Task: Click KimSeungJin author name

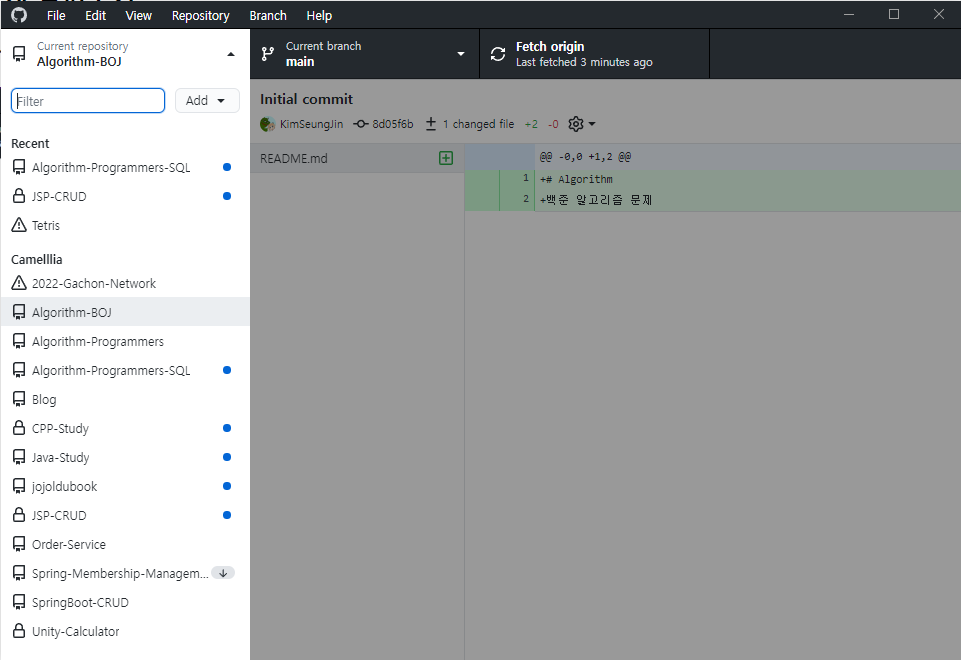Action: coord(311,124)
